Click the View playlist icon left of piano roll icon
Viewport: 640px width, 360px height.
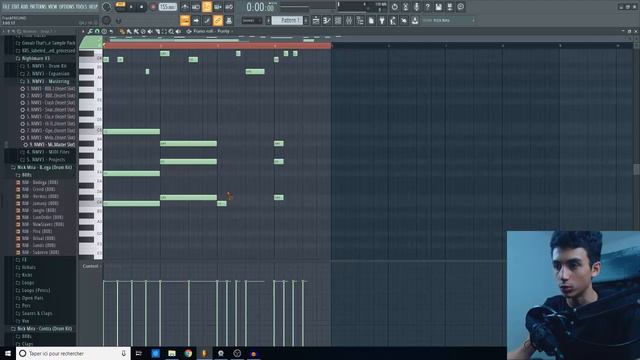[x=316, y=20]
